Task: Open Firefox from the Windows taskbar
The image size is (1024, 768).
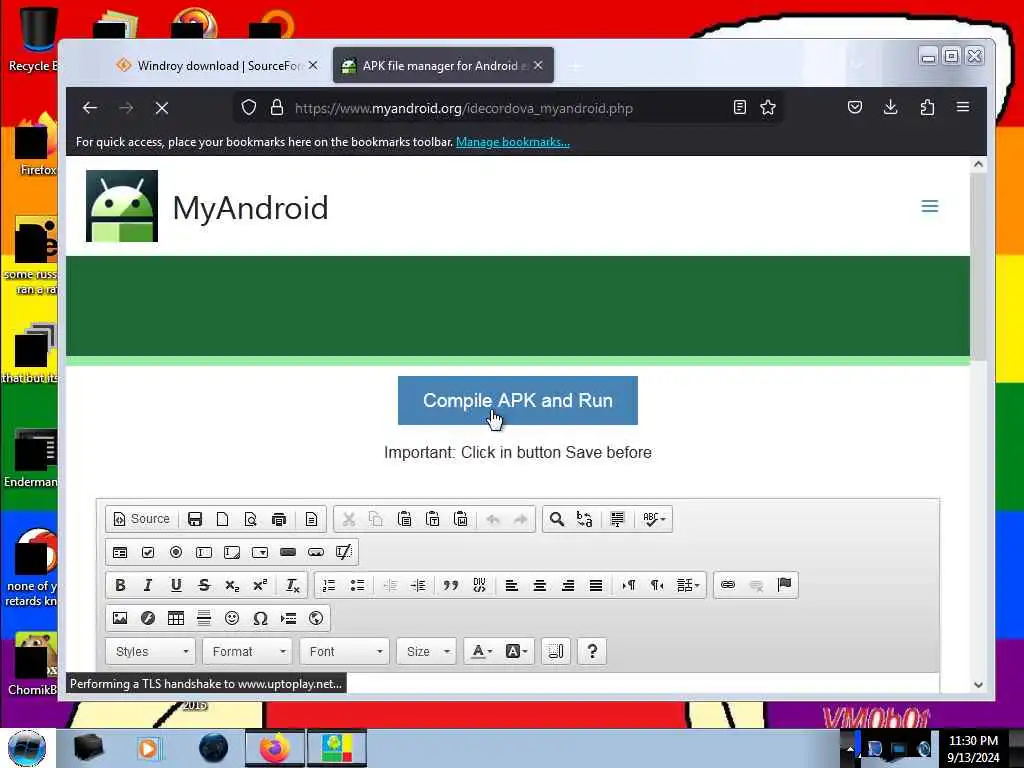Action: 274,748
